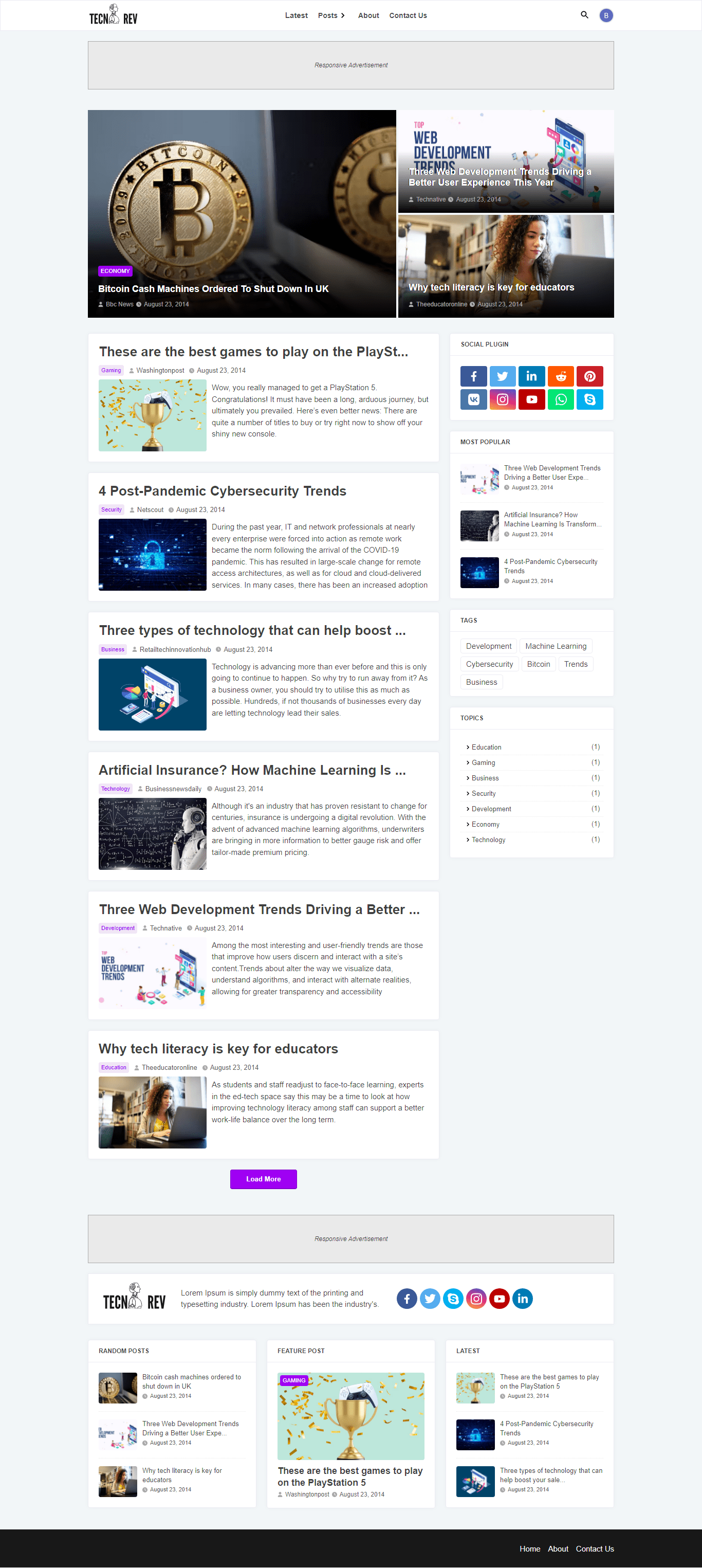Open Bitcoin coin thumbnail in Random Posts
The width and height of the screenshot is (702, 1568).
pyautogui.click(x=117, y=1387)
